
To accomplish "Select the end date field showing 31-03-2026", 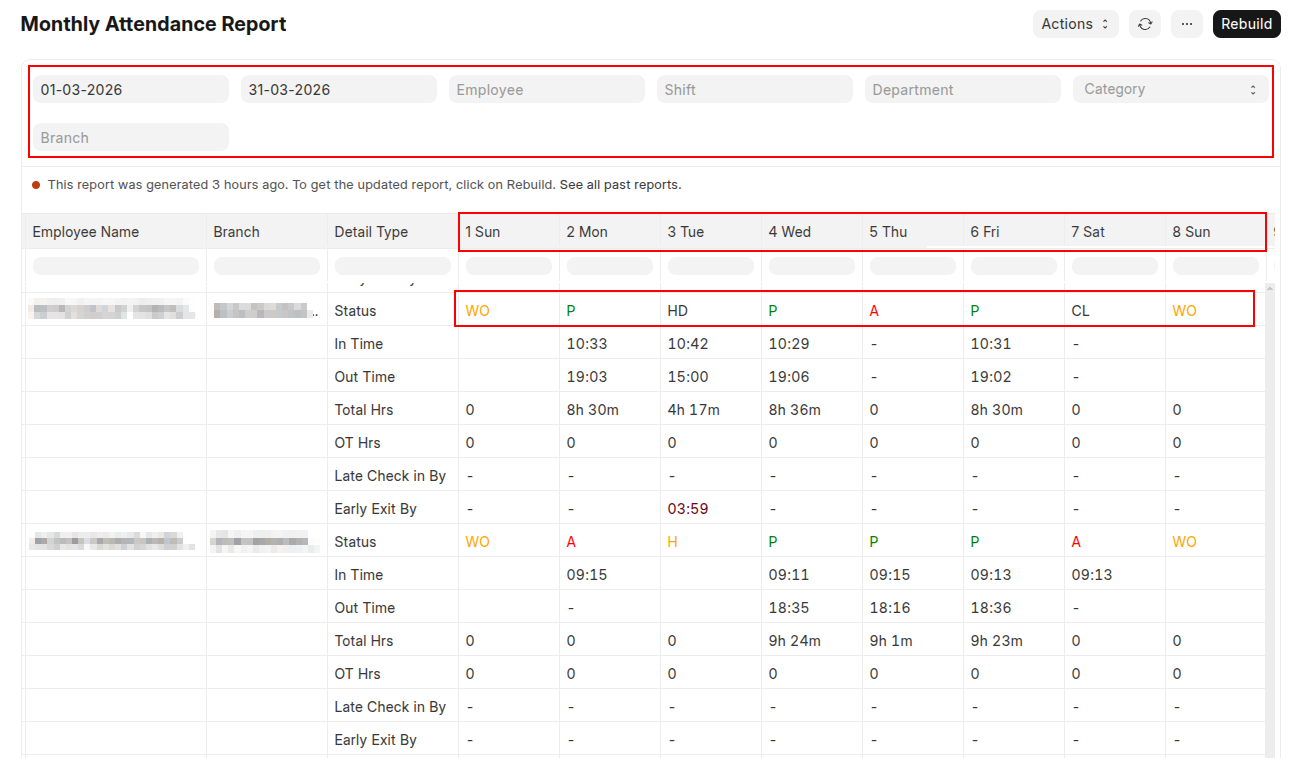I will tap(338, 89).
